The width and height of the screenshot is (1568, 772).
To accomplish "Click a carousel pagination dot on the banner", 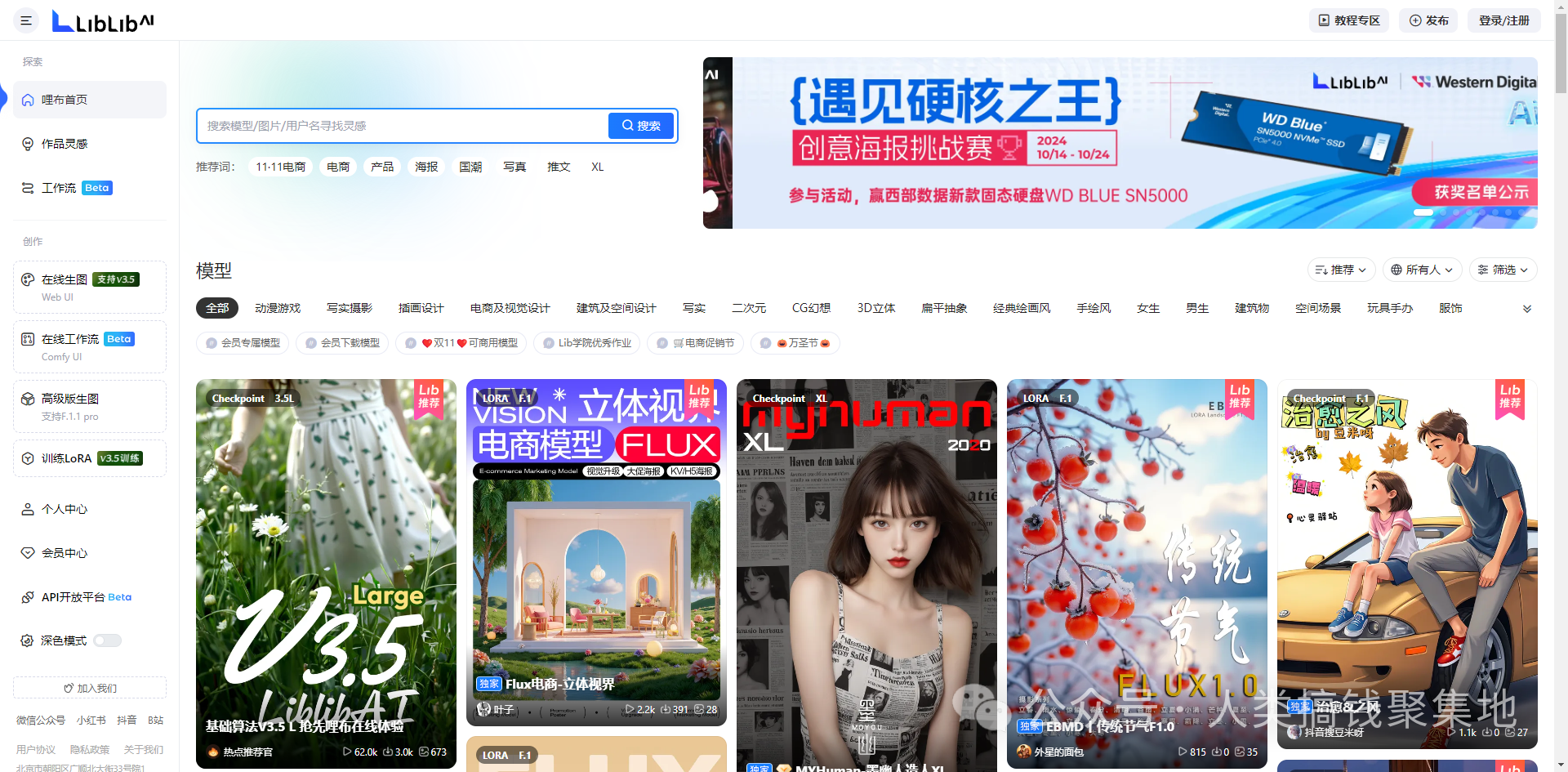I will pos(1423,212).
